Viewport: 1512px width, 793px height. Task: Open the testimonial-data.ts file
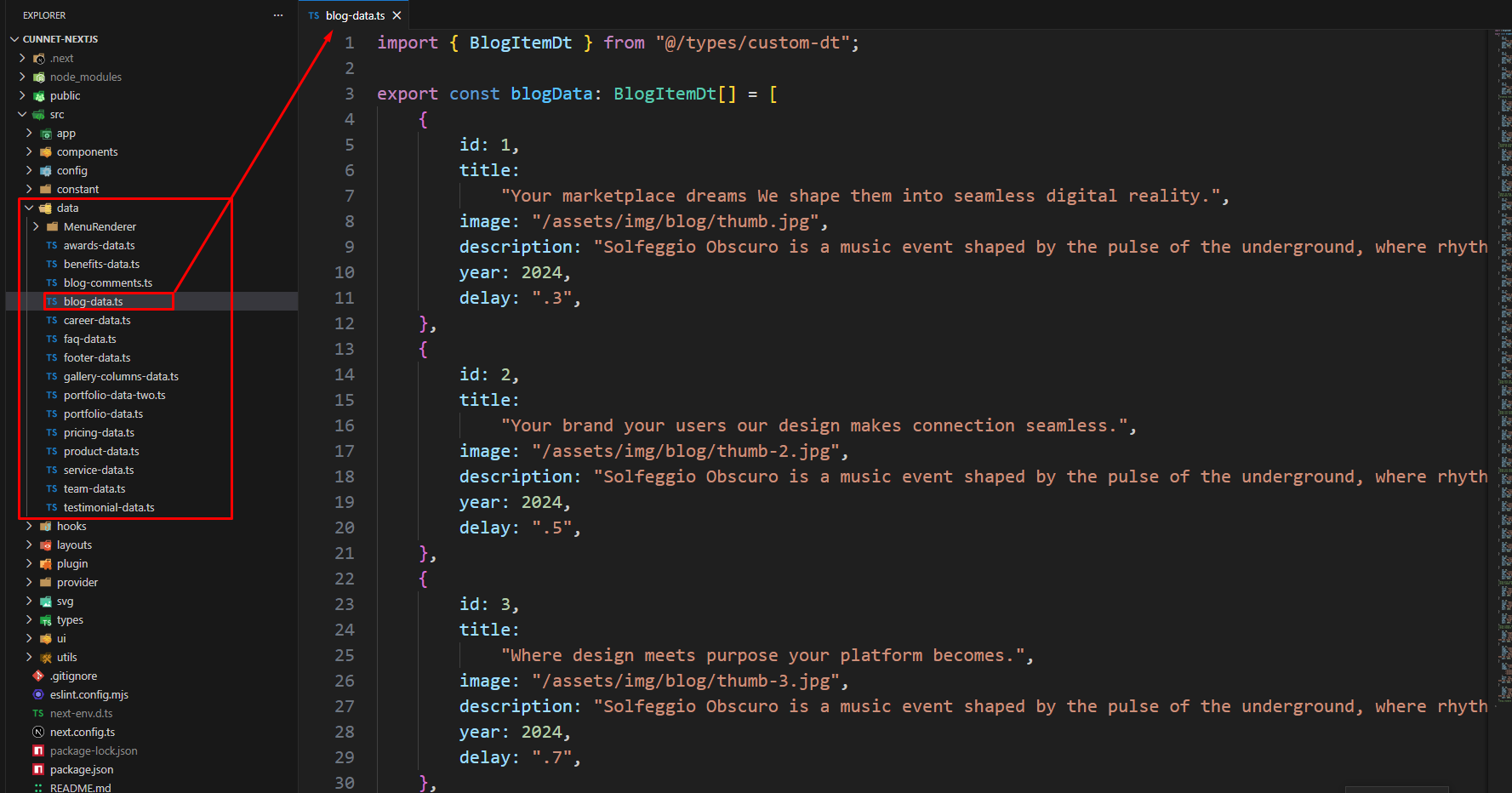click(x=109, y=507)
